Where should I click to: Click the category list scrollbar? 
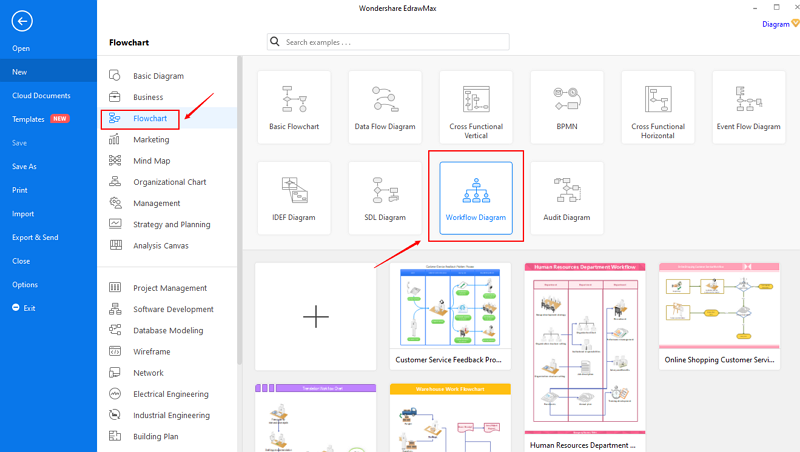[x=239, y=210]
